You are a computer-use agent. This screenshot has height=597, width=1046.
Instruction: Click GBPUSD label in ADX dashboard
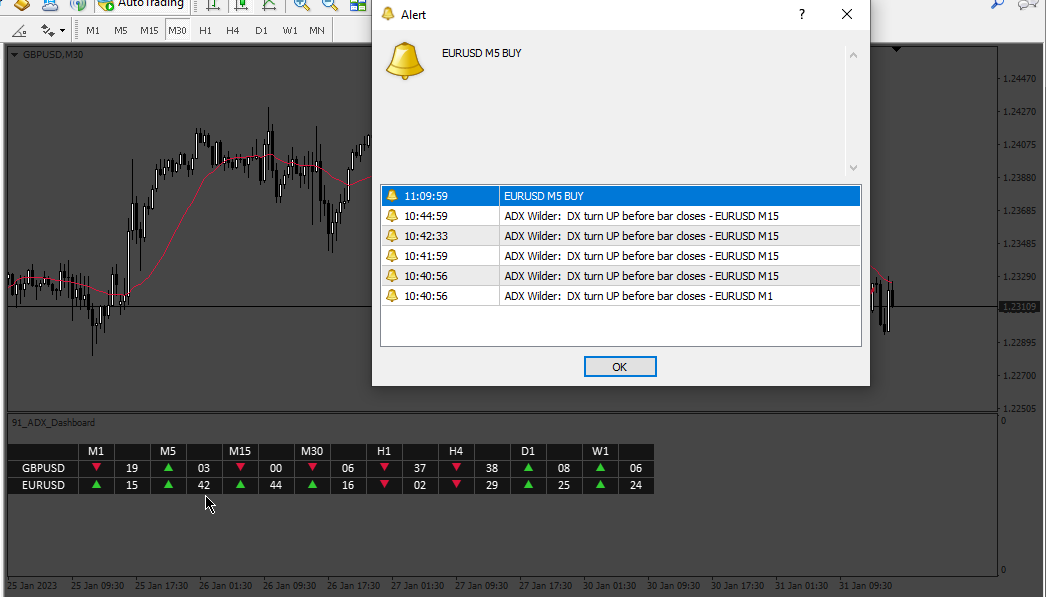(43, 468)
